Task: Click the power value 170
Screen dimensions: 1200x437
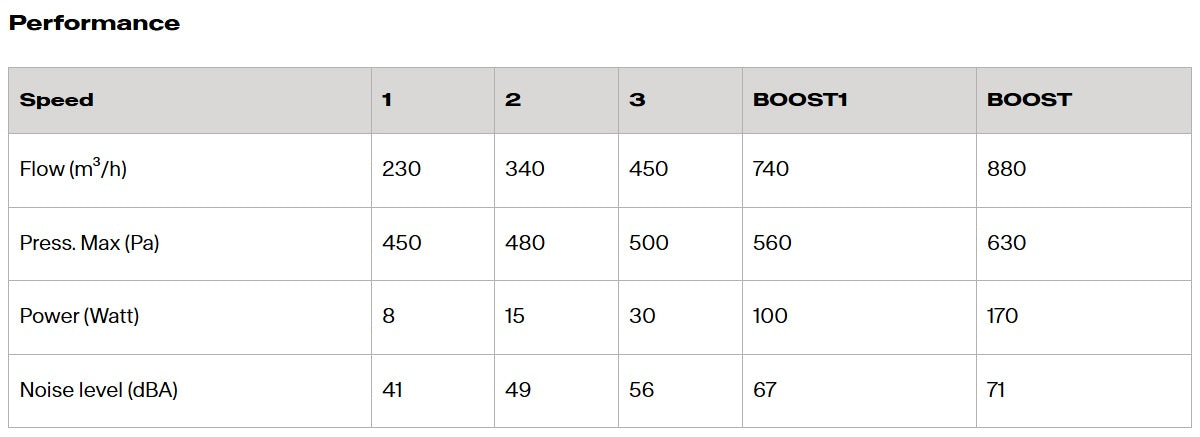Action: [1002, 316]
